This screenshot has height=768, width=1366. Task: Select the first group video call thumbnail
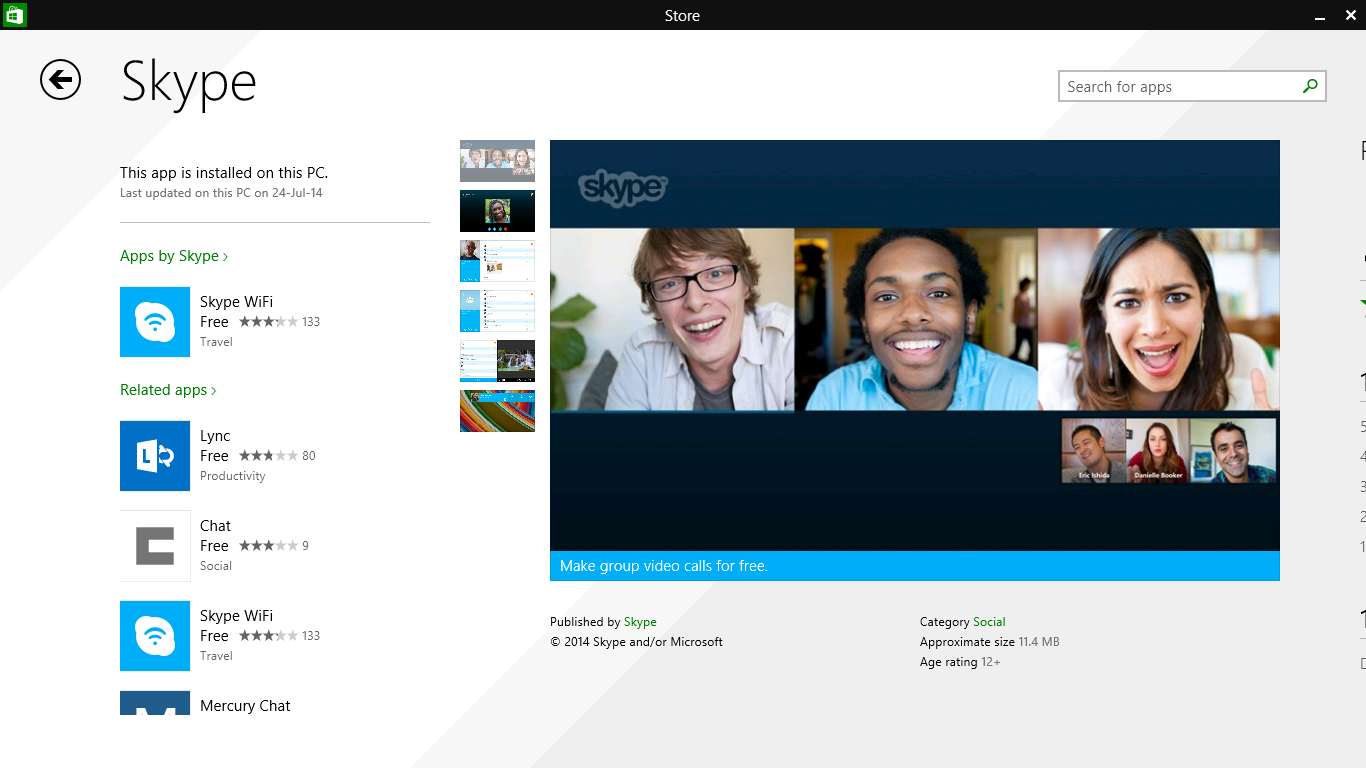pyautogui.click(x=497, y=161)
